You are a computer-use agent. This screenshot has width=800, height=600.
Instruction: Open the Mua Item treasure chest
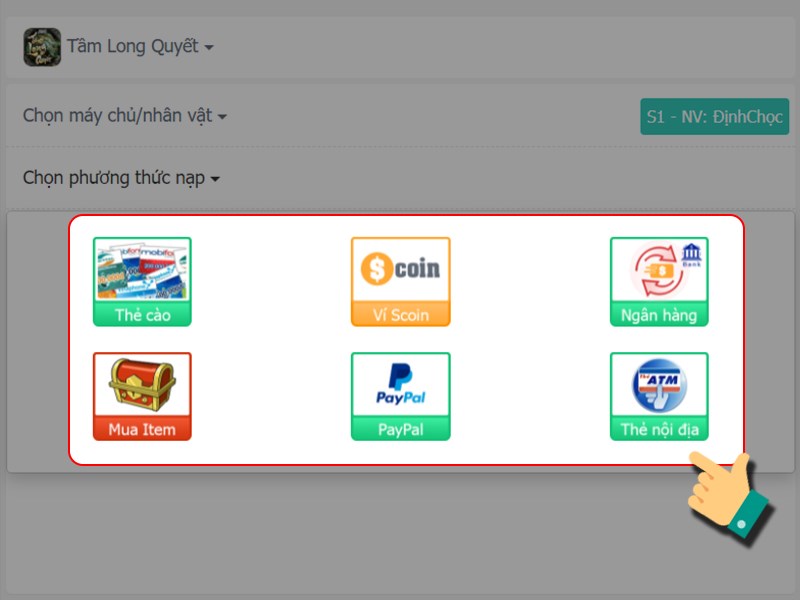[142, 396]
